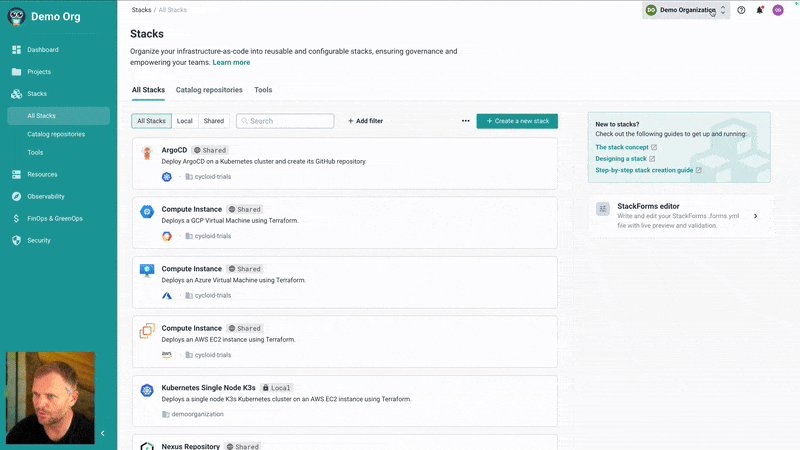
Task: Open the three-dot more options menu
Action: click(465, 121)
